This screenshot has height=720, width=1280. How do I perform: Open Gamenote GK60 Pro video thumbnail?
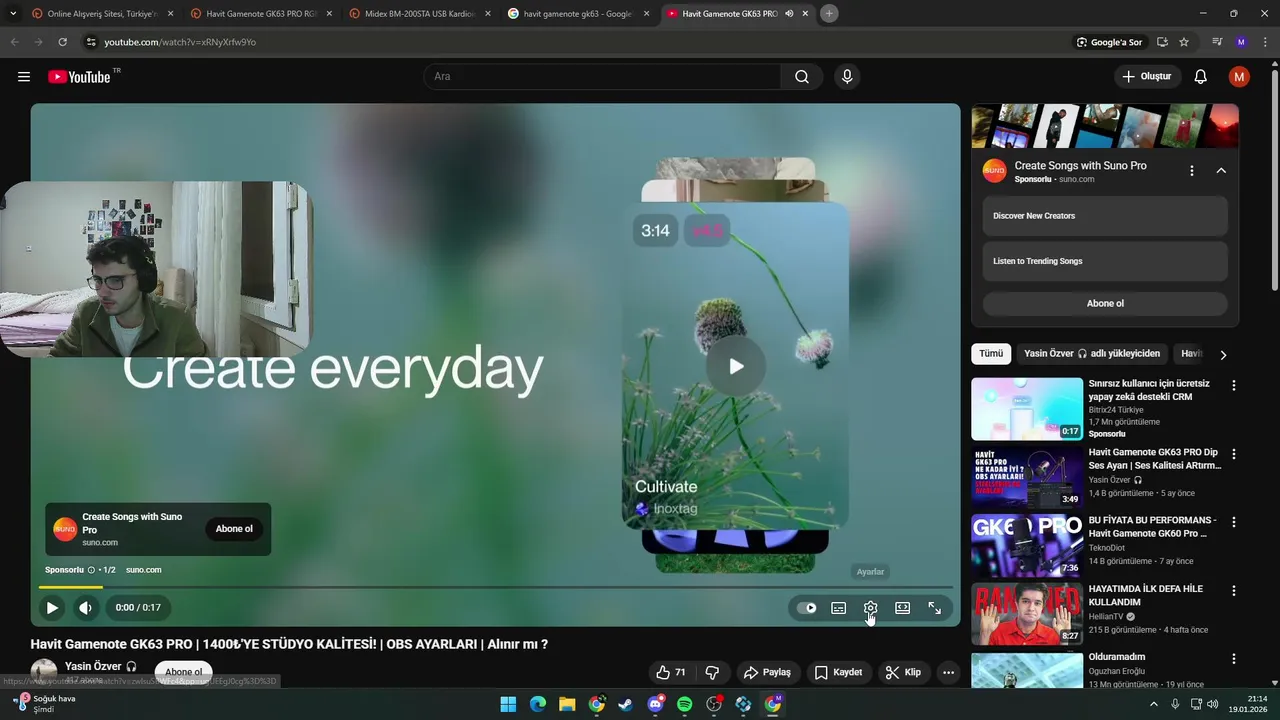[1027, 546]
